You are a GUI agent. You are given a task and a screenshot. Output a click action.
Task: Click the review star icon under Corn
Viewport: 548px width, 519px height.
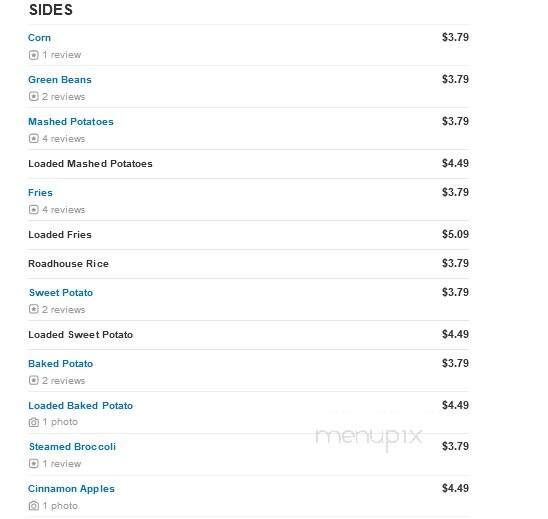click(x=34, y=55)
